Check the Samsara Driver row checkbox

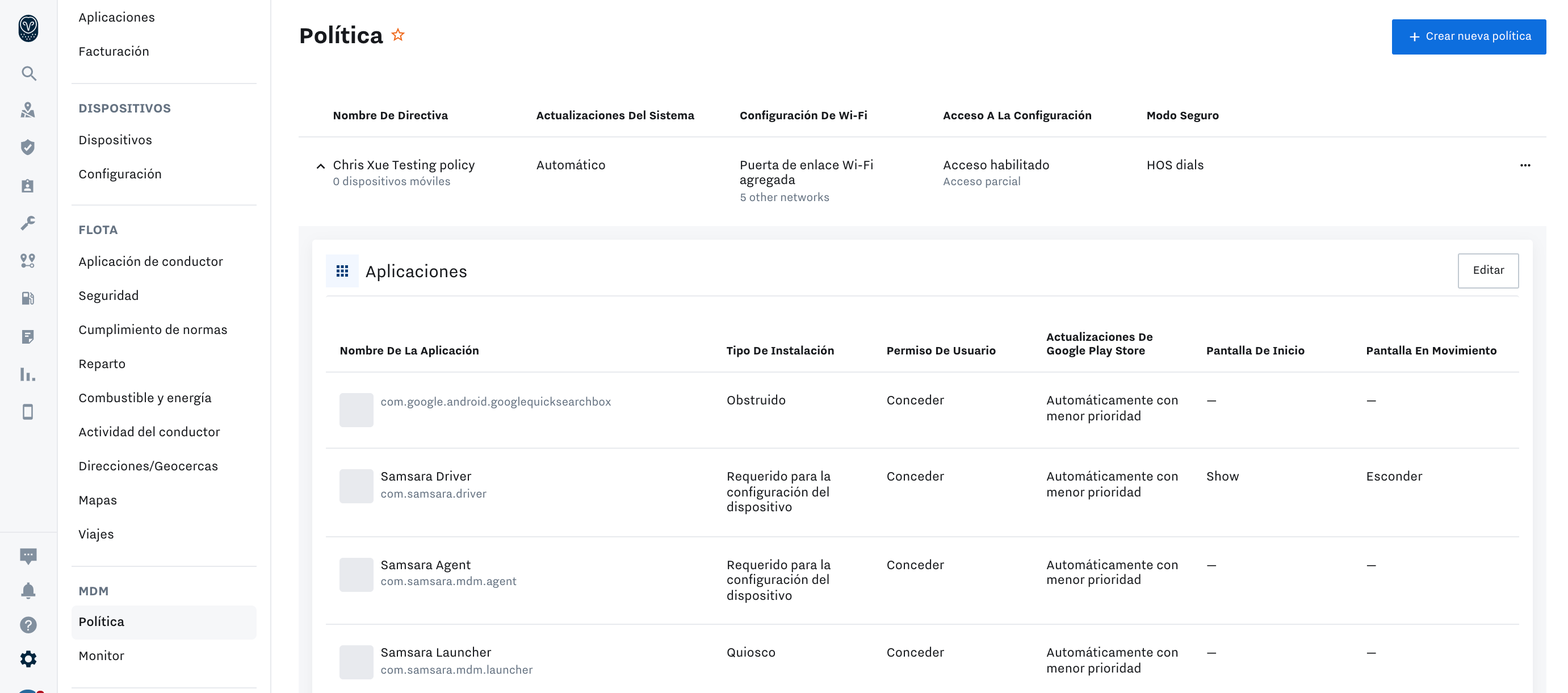356,486
